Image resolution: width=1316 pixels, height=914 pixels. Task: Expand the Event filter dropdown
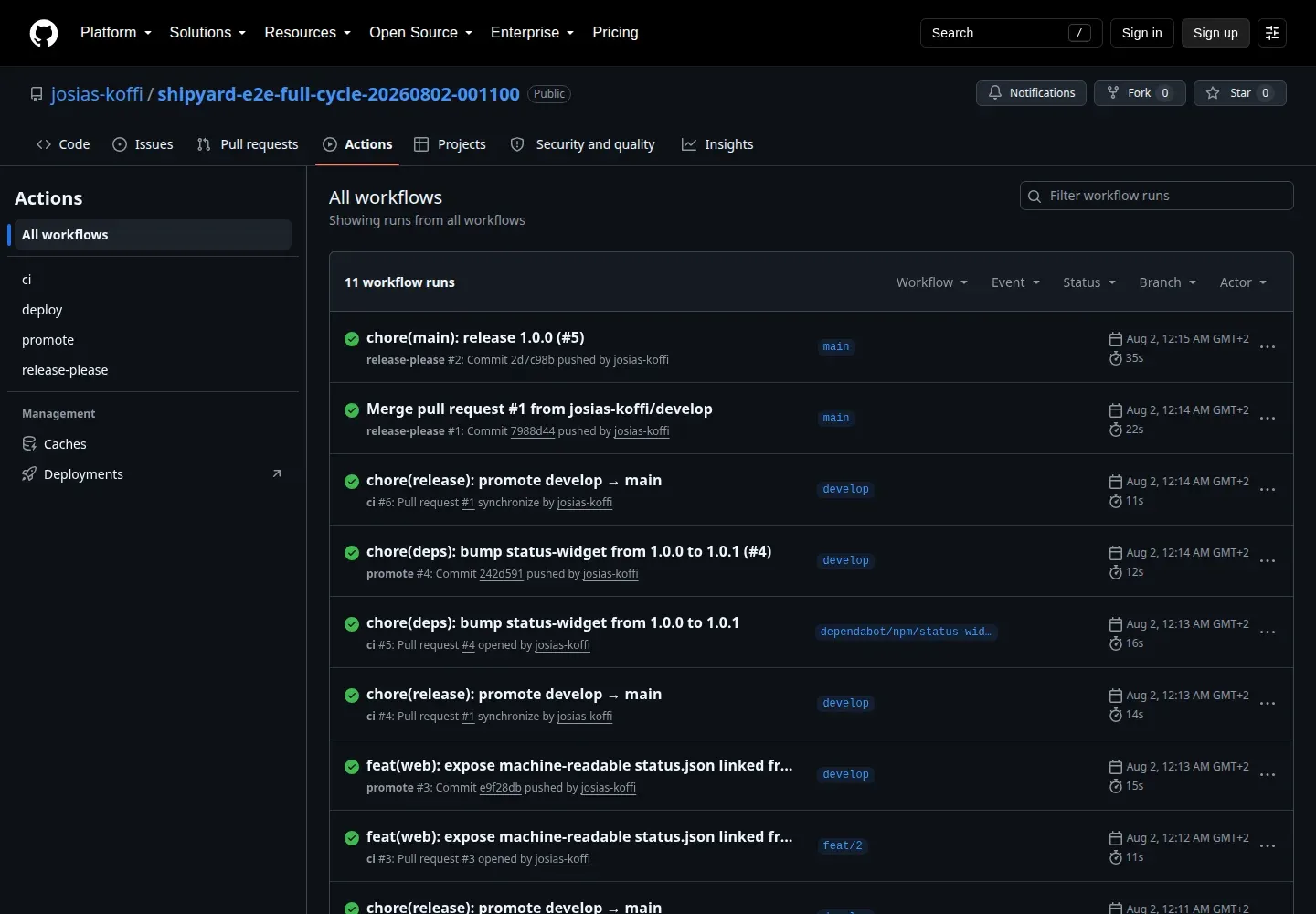click(1016, 282)
